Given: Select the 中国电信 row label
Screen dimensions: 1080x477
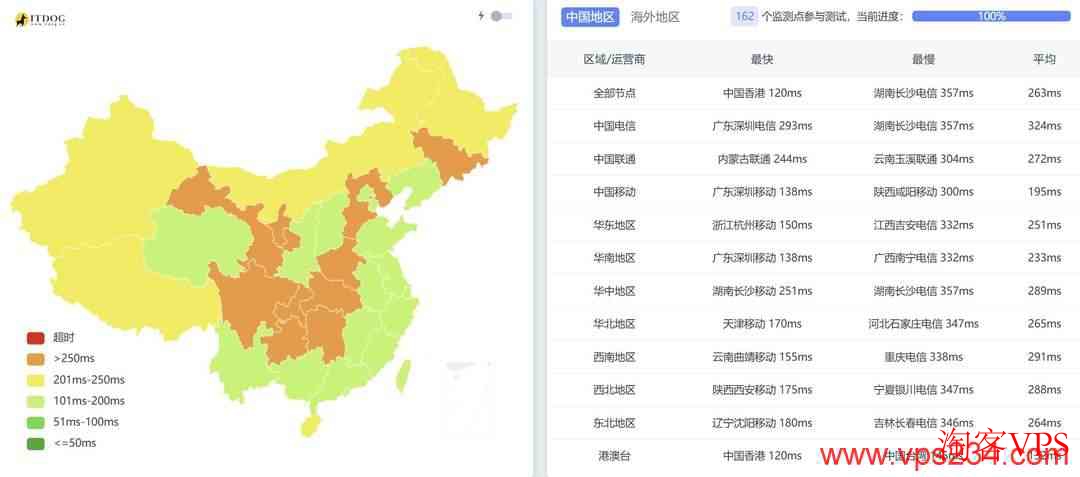Looking at the screenshot, I should pyautogui.click(x=614, y=126).
